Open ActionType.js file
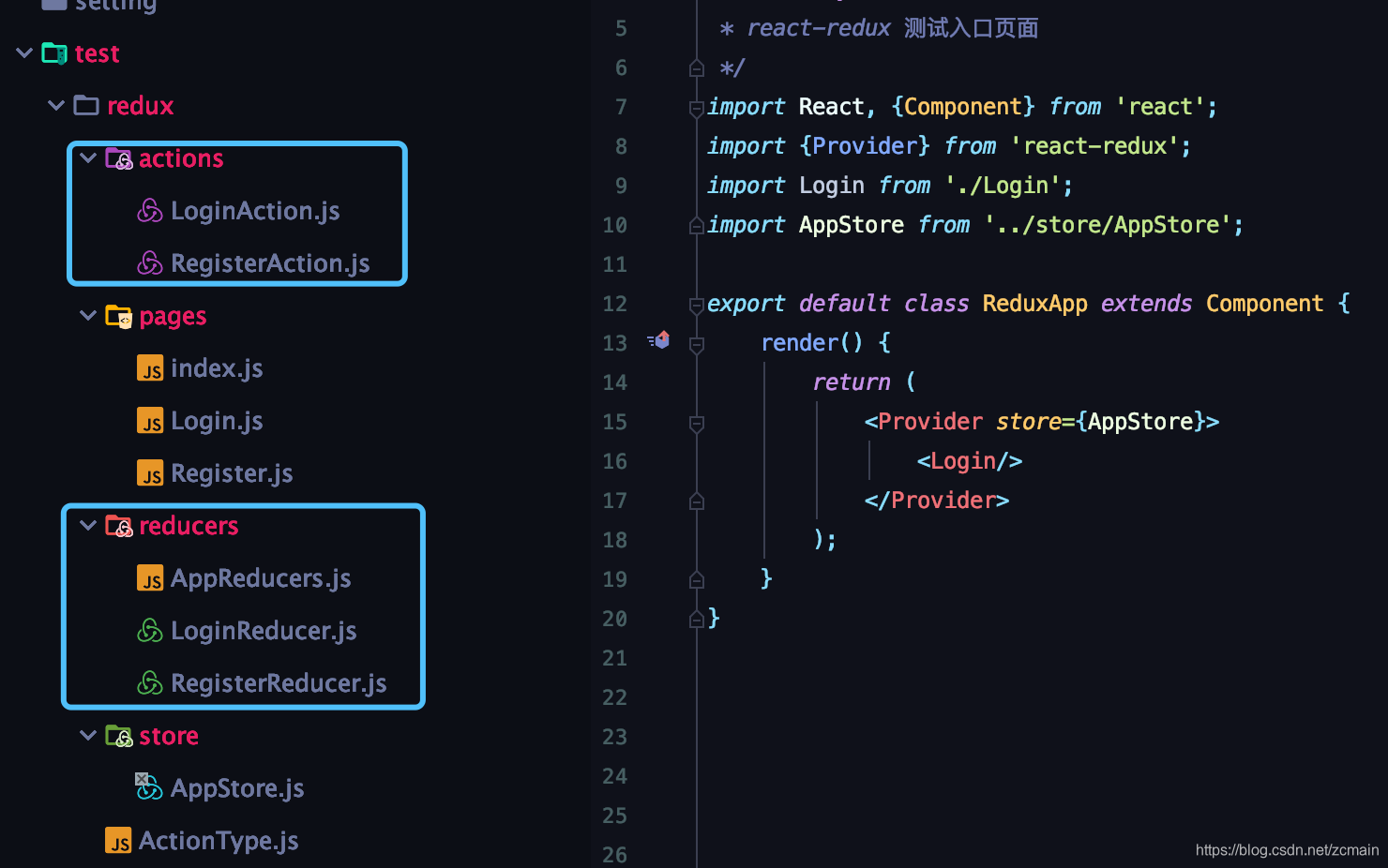 coord(219,841)
